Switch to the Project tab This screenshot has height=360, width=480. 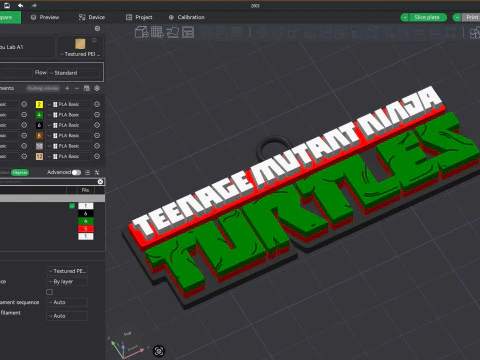tap(139, 17)
